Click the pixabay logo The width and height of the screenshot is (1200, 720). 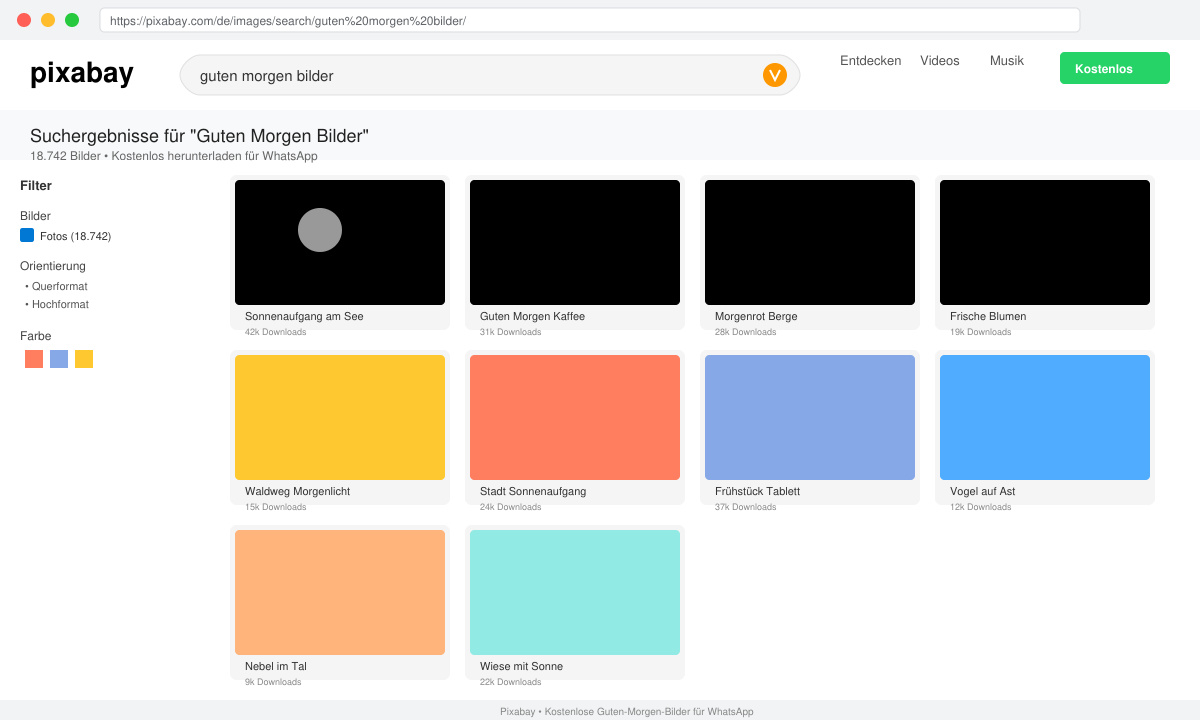tap(82, 73)
